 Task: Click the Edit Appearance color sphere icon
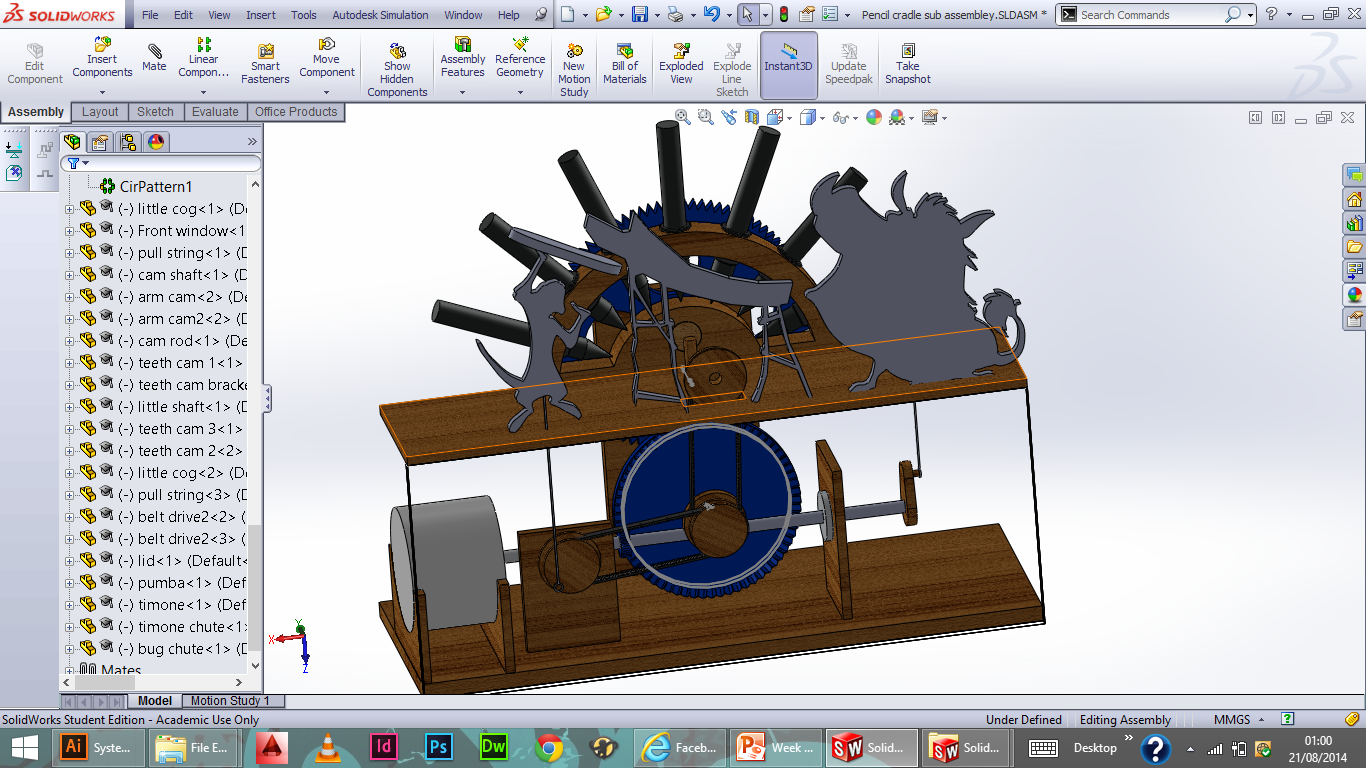(x=874, y=117)
